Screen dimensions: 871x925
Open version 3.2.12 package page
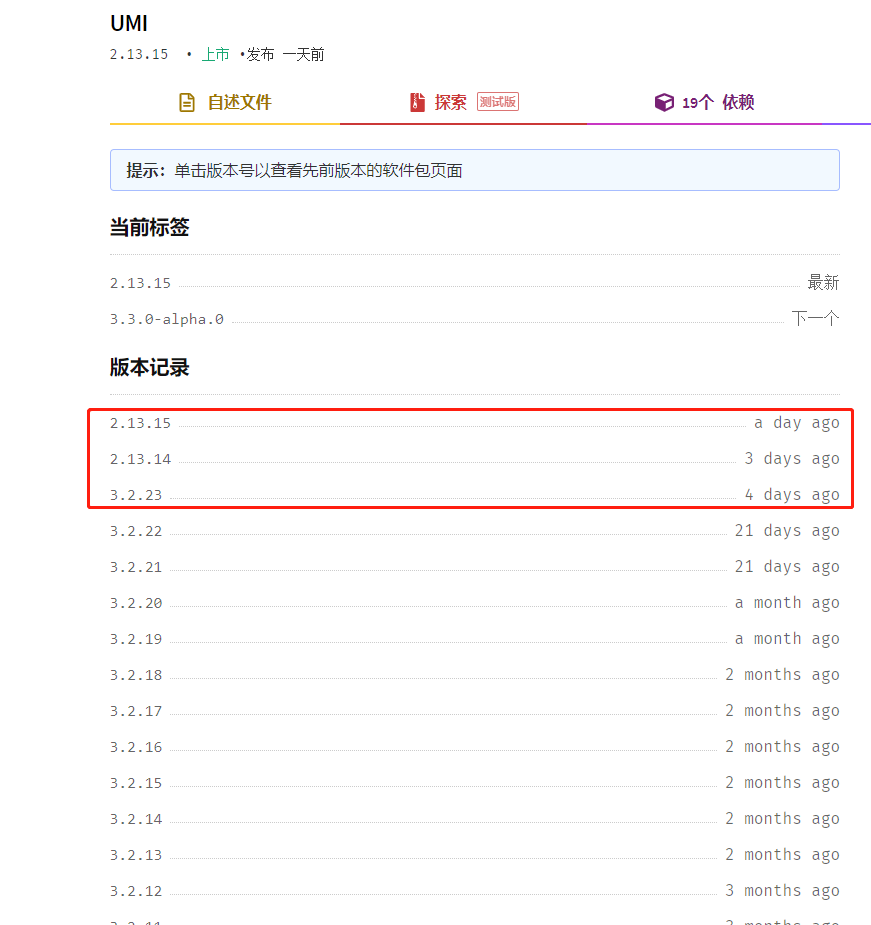pos(136,891)
